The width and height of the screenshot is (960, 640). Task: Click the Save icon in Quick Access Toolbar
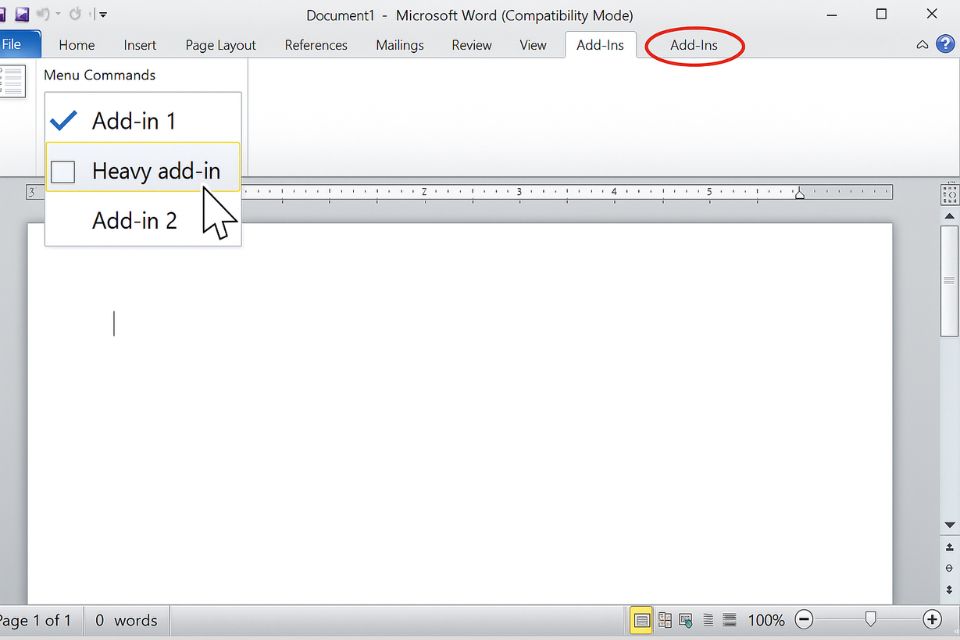pyautogui.click(x=21, y=15)
